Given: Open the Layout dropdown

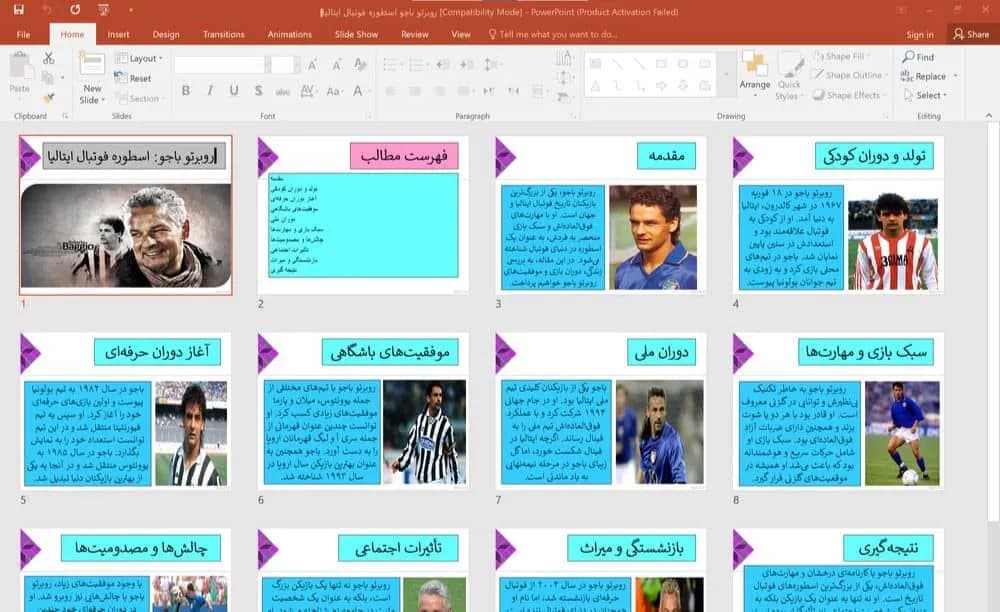Looking at the screenshot, I should click(139, 58).
